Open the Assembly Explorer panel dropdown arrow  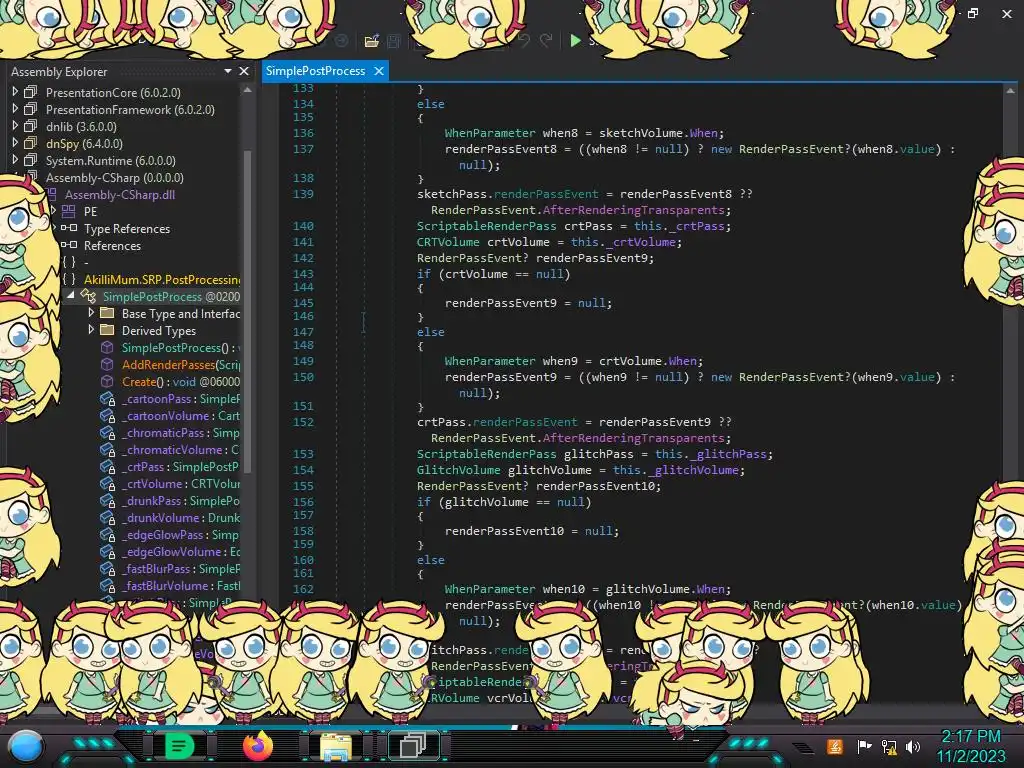pyautogui.click(x=227, y=71)
